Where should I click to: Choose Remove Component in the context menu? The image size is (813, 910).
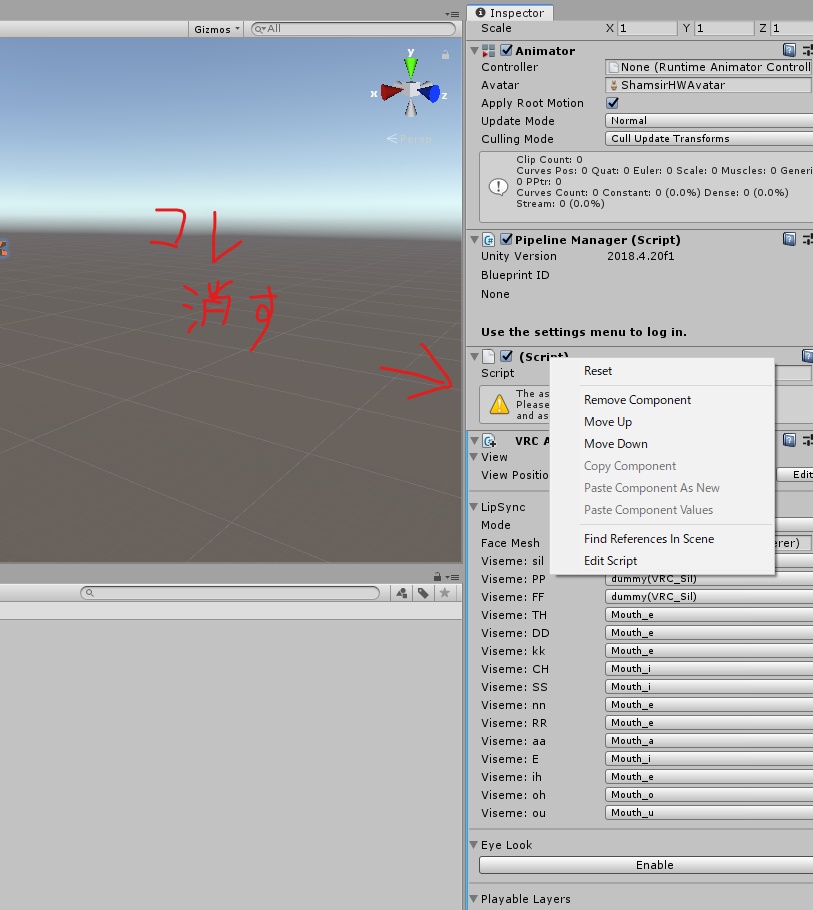tap(662, 400)
